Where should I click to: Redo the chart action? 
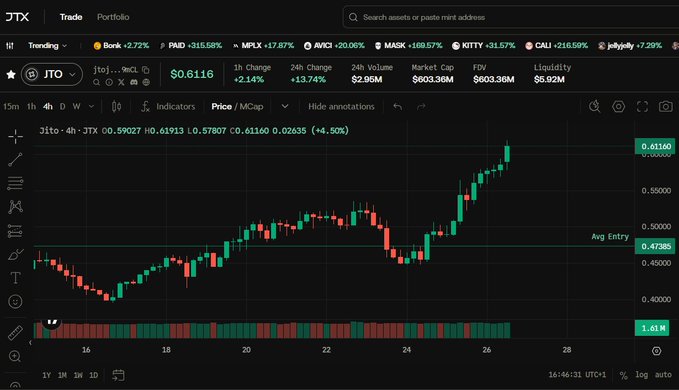click(x=421, y=106)
